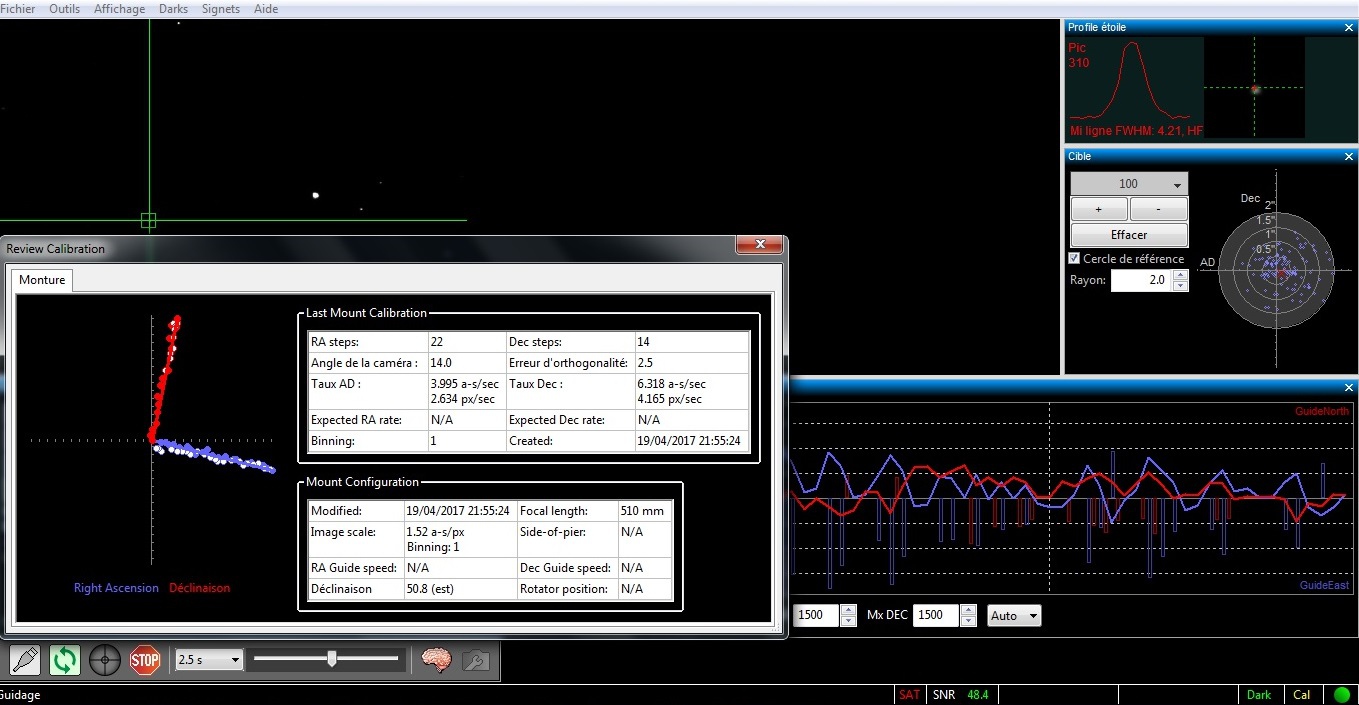
Task: Close the Cible panel
Action: tap(1348, 156)
